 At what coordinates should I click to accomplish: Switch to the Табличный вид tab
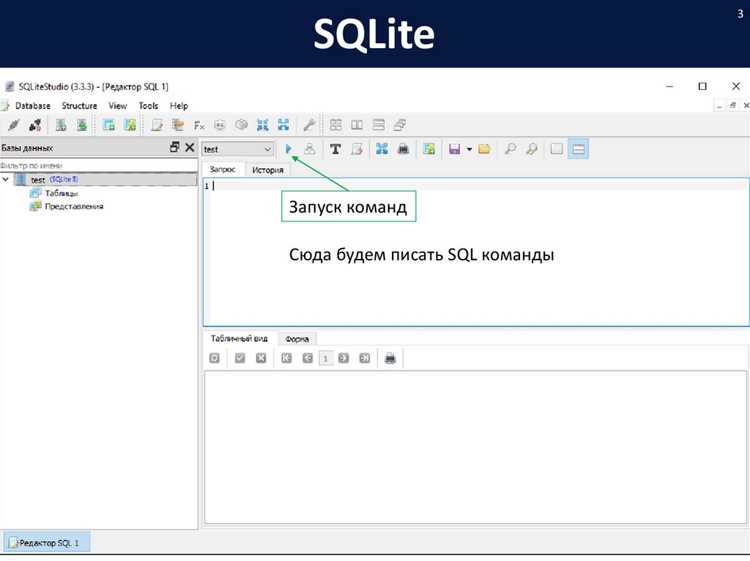pyautogui.click(x=239, y=339)
